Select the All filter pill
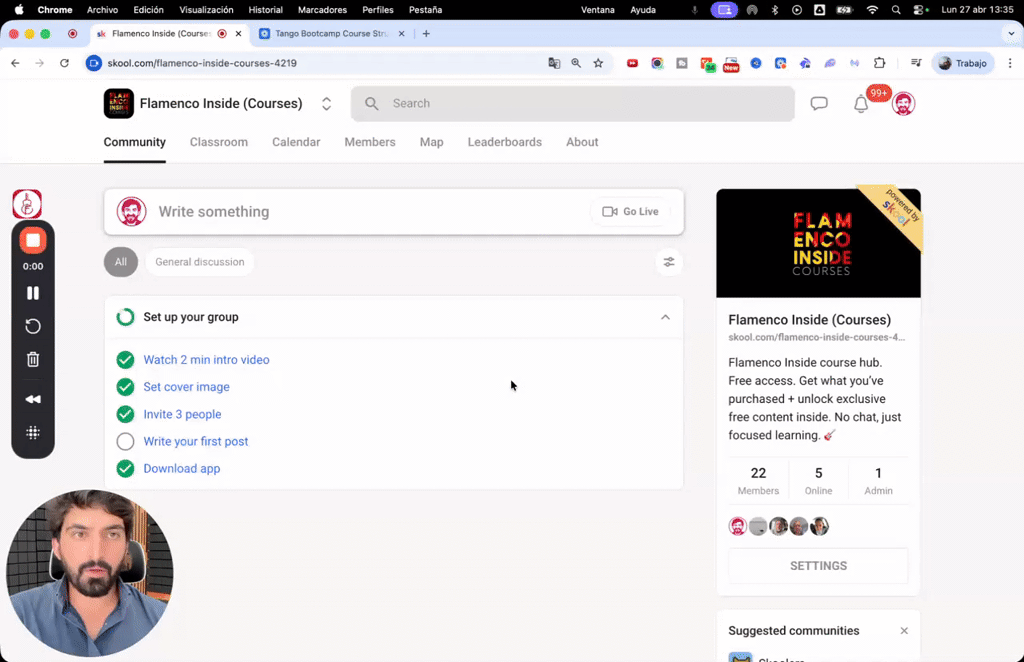Viewport: 1024px width, 662px height. click(x=121, y=262)
